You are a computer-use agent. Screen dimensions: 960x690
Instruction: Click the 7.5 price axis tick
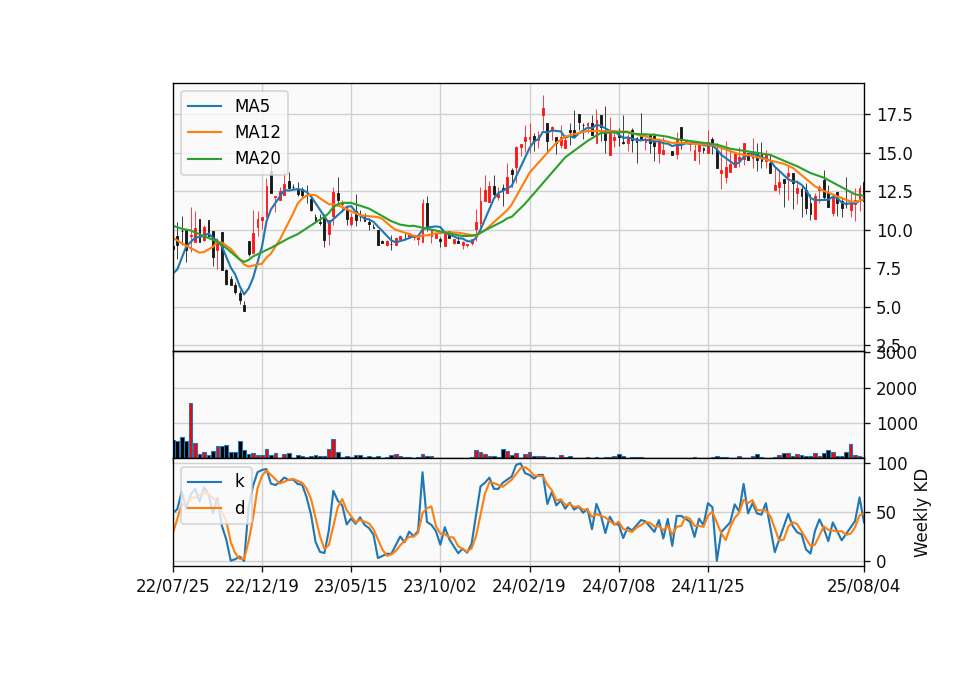pyautogui.click(x=889, y=269)
